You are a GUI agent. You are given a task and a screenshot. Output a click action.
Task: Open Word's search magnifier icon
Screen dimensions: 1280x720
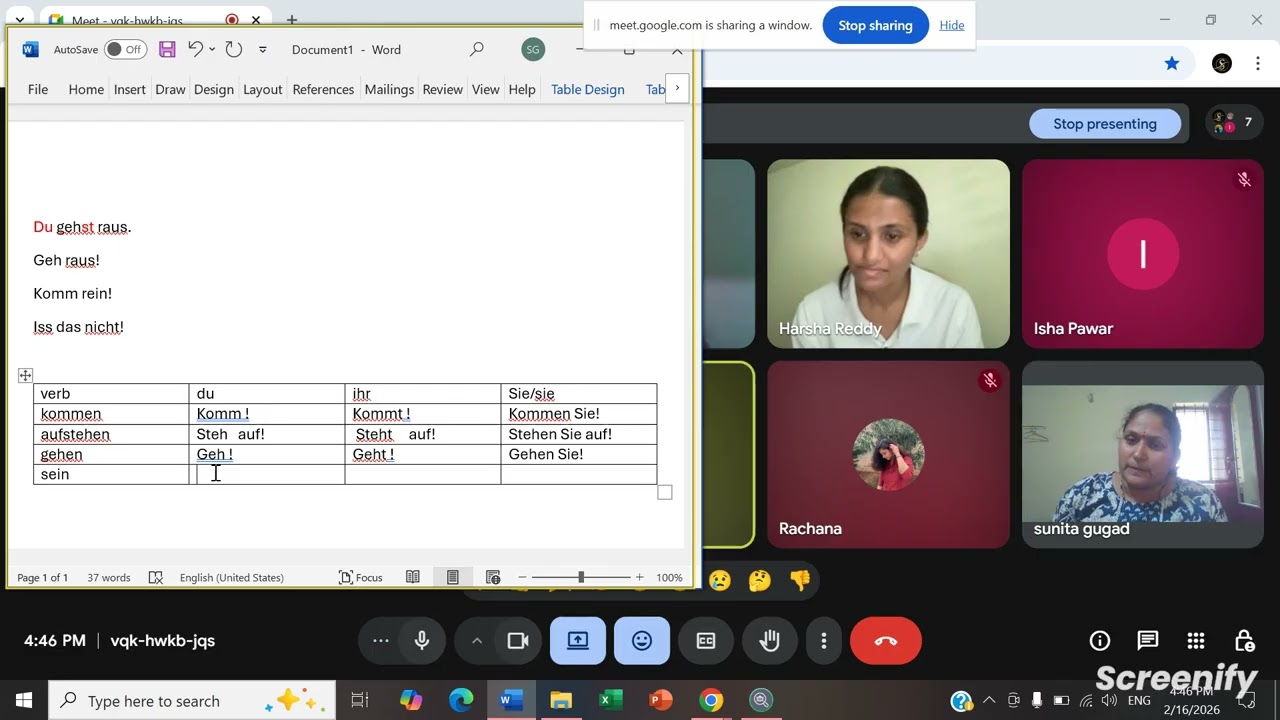point(477,49)
